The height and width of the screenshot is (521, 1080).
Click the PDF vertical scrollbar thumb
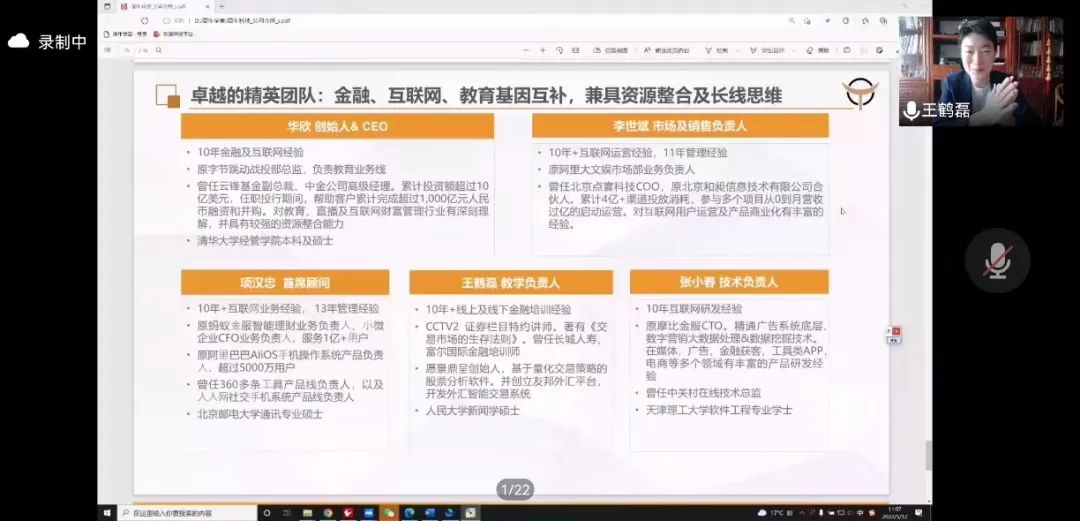point(928,455)
